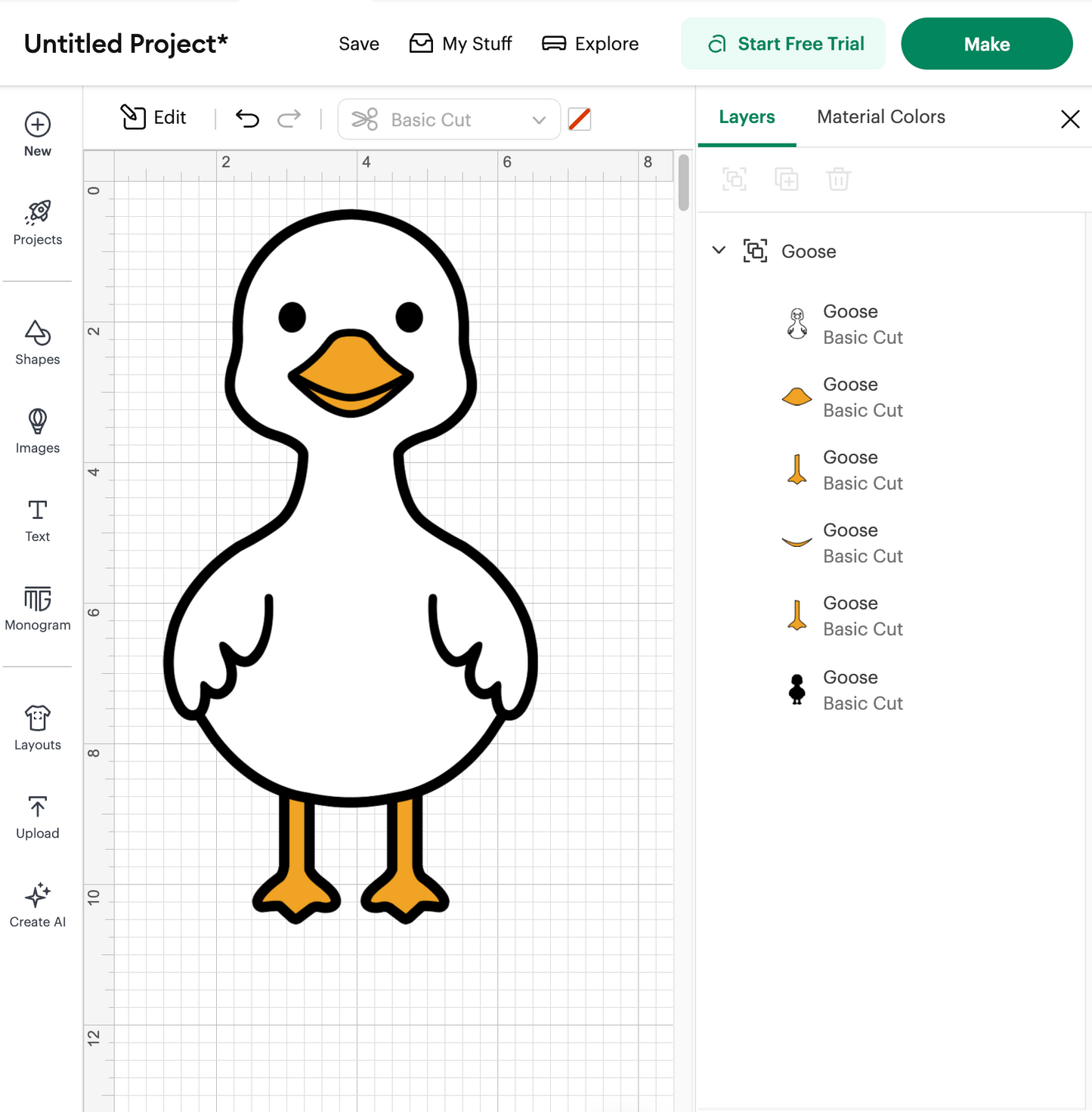The image size is (1092, 1112).
Task: Open the New project panel
Action: (37, 134)
